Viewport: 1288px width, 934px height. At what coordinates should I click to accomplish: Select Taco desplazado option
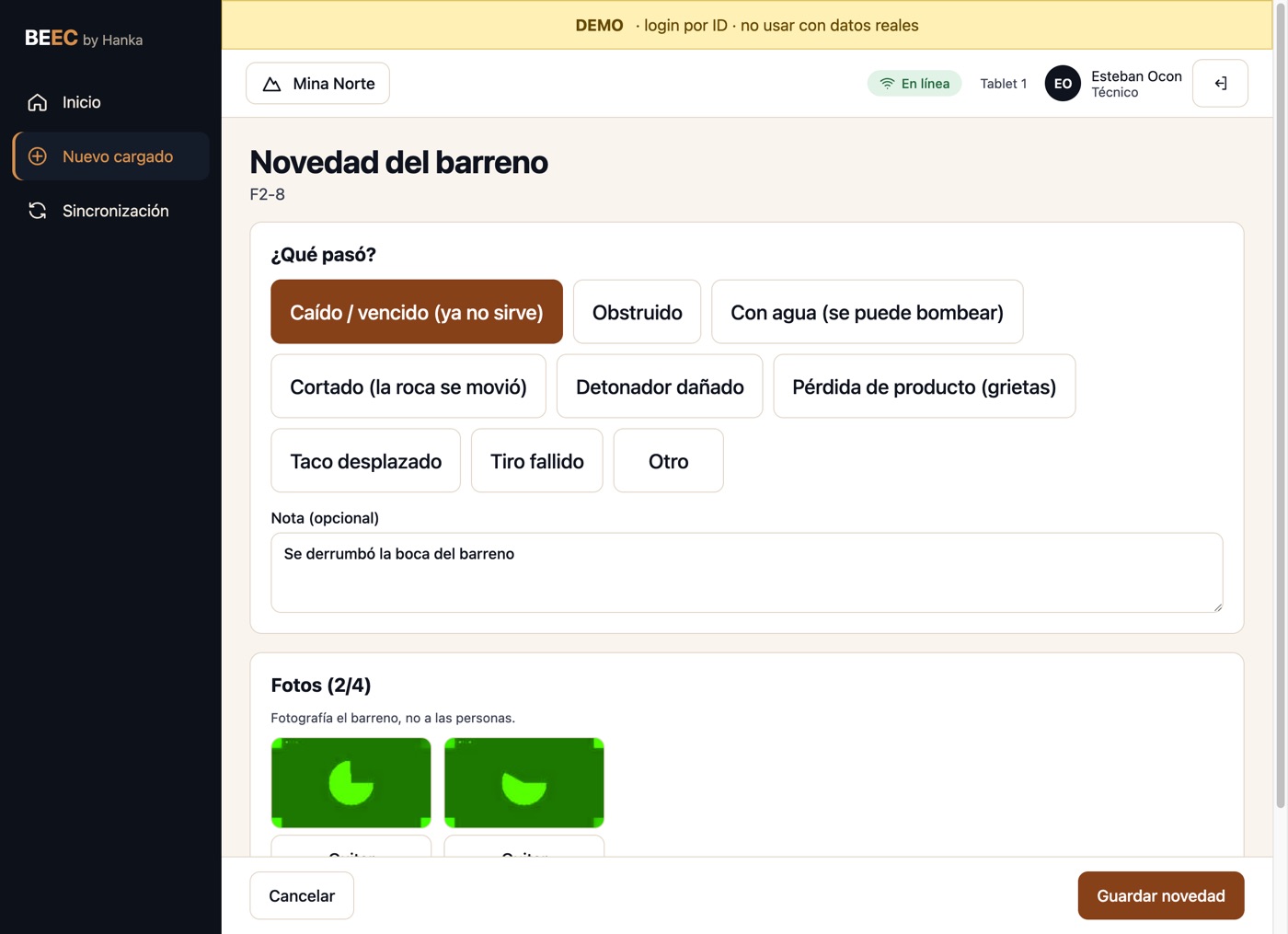tap(366, 461)
